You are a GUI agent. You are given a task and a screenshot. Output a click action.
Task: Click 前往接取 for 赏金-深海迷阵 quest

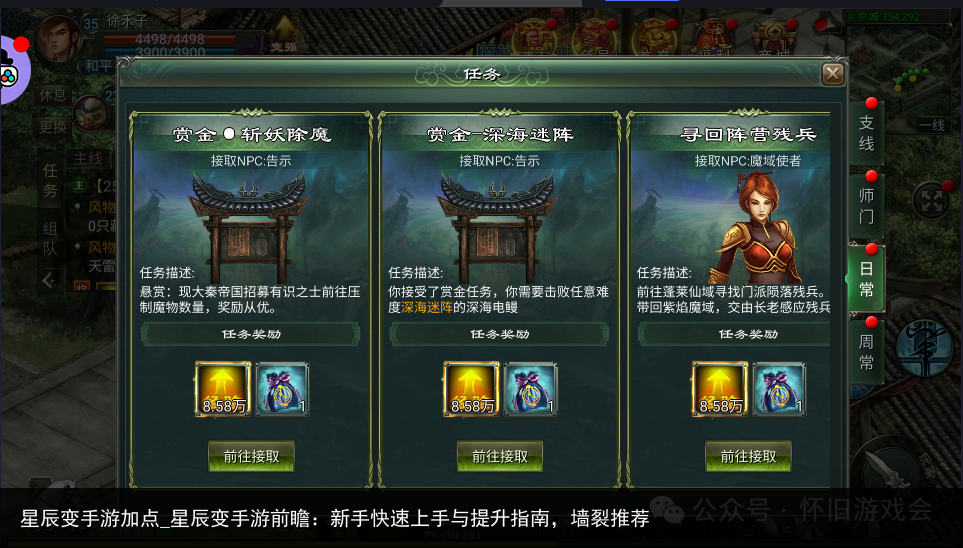500,456
